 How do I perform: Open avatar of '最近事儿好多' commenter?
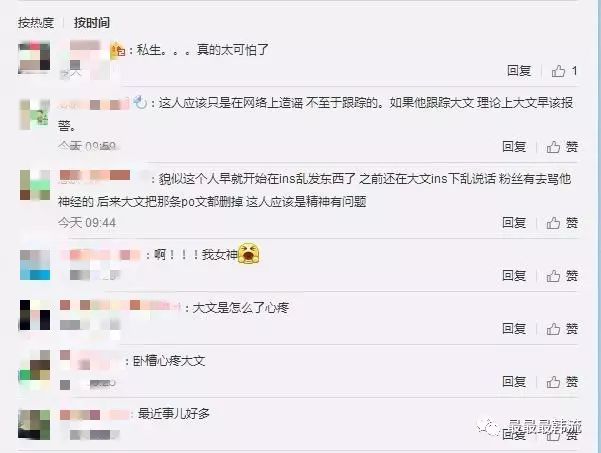point(34,424)
